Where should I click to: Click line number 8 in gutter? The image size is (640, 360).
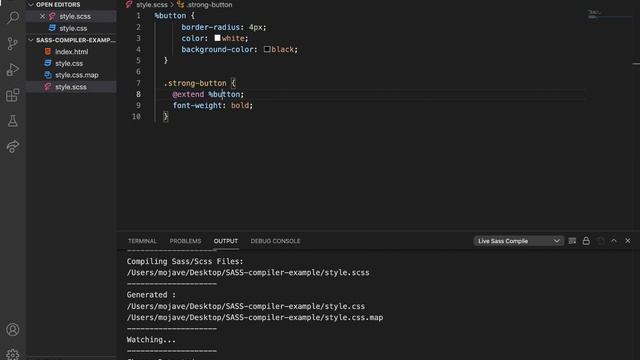coord(138,94)
